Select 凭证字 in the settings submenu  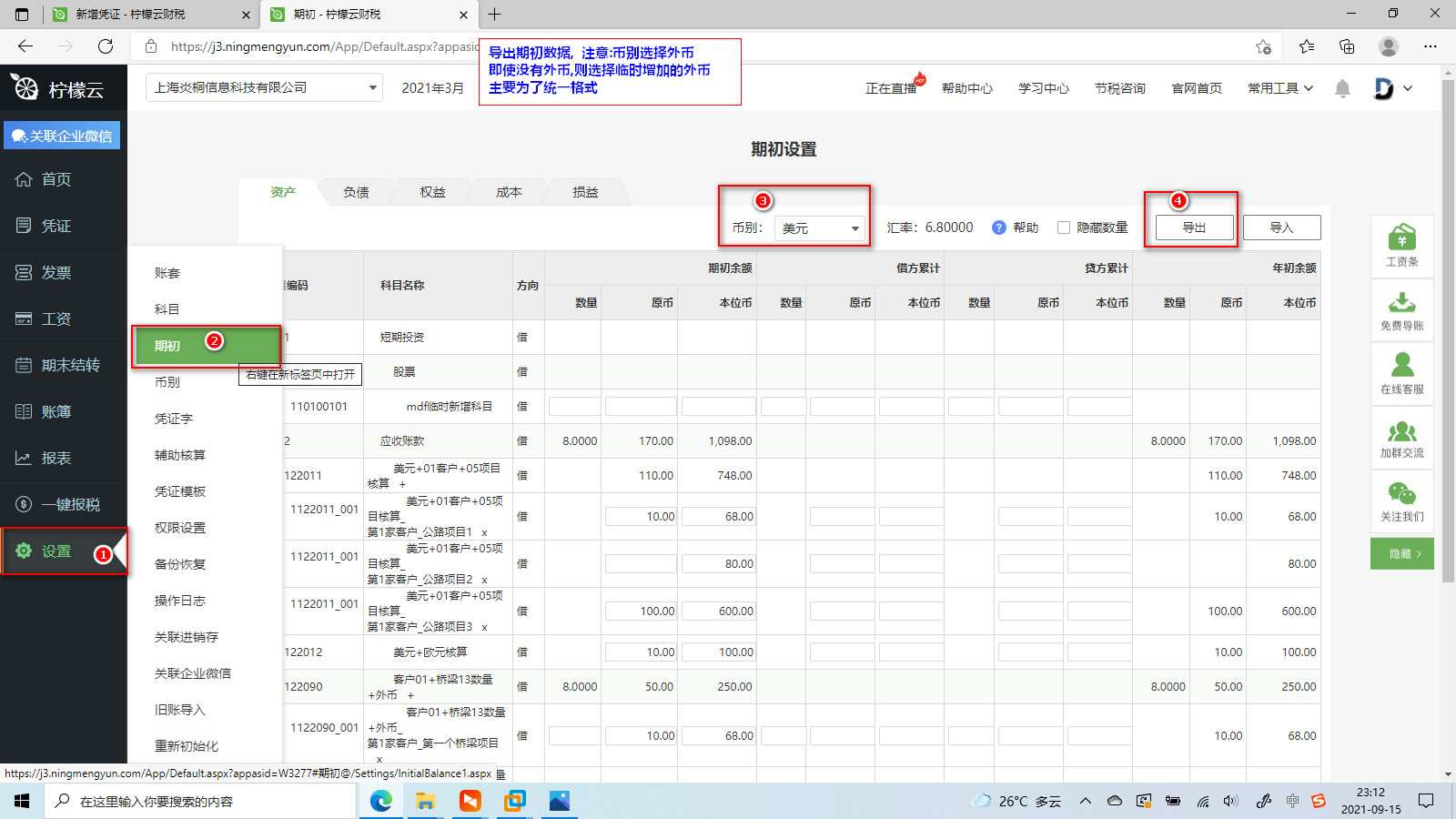174,419
